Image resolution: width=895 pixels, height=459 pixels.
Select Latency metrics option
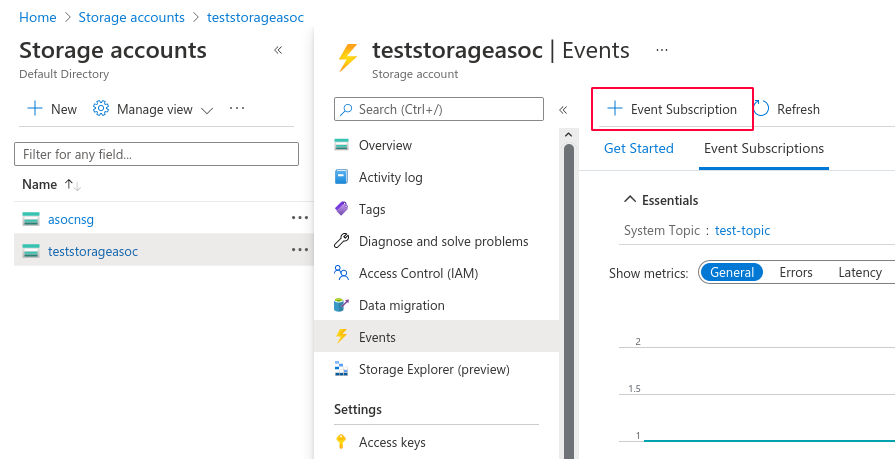[x=860, y=272]
